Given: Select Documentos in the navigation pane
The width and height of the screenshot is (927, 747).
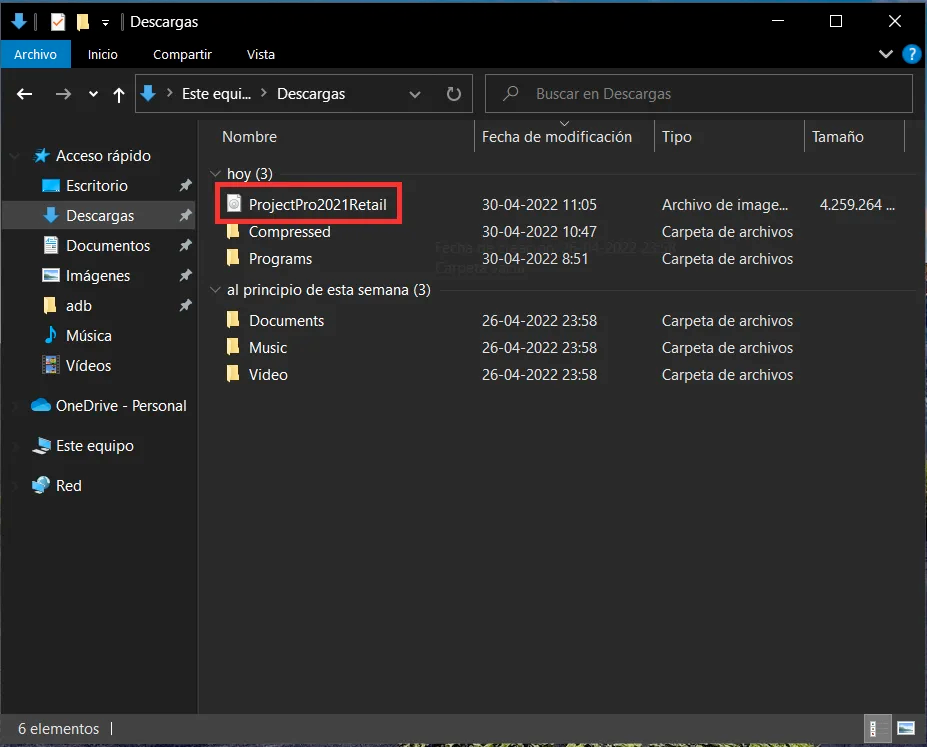Looking at the screenshot, I should (108, 245).
